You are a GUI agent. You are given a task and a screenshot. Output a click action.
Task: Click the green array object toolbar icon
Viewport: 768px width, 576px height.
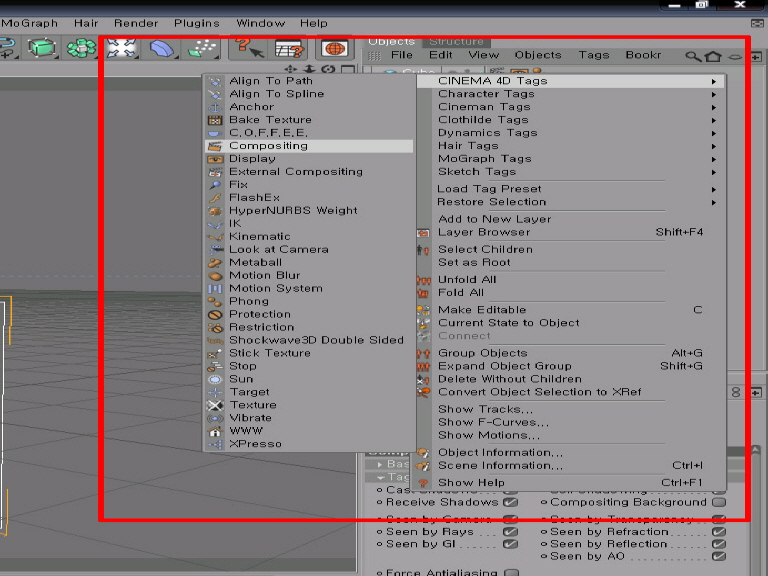pyautogui.click(x=81, y=48)
